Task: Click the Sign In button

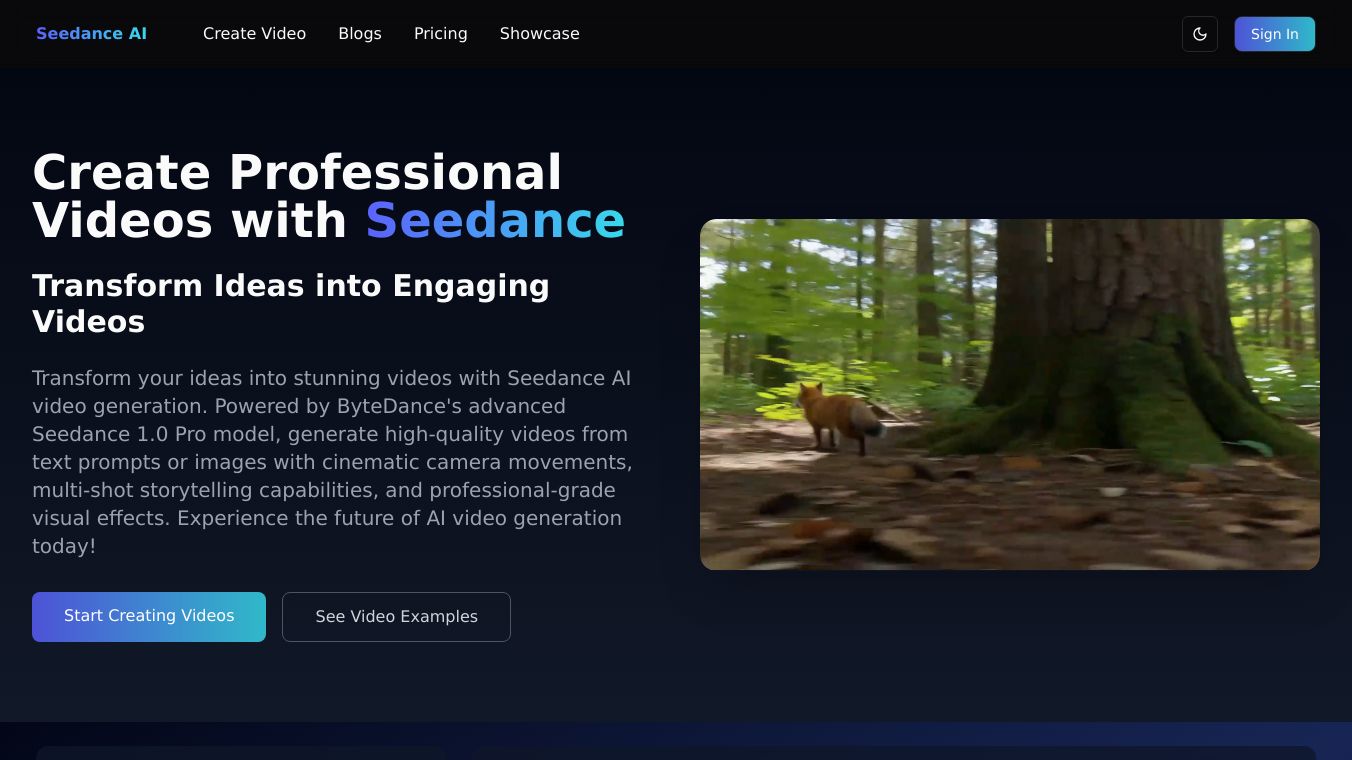Action: coord(1275,34)
